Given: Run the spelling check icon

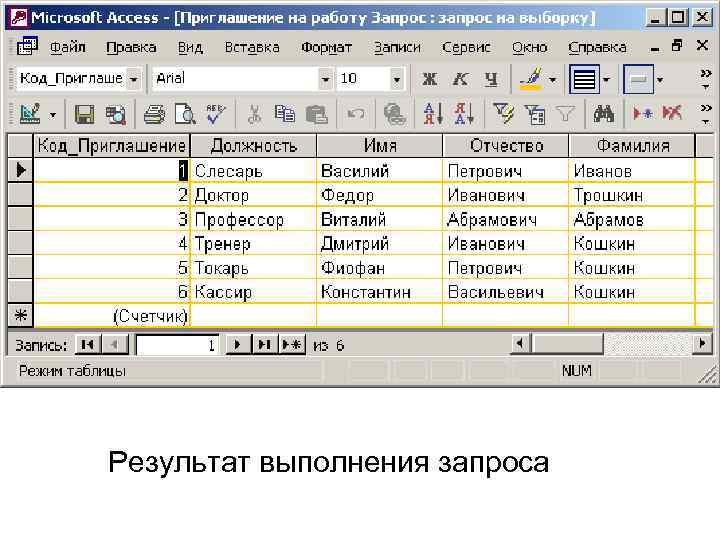Looking at the screenshot, I should click(216, 114).
